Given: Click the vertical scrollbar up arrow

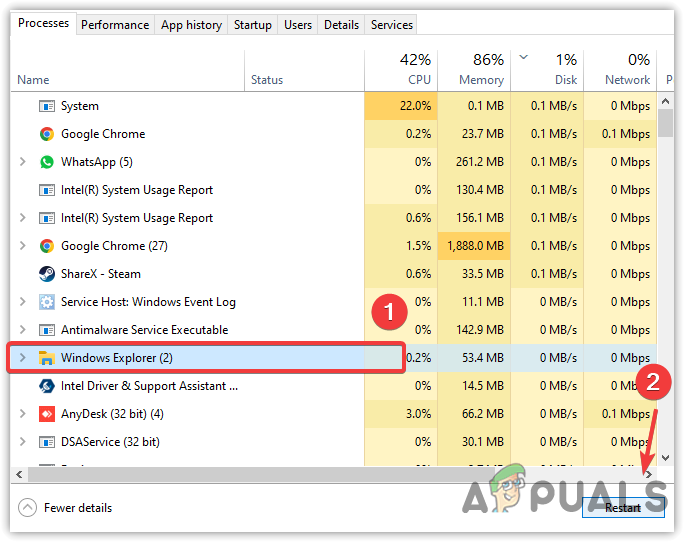Looking at the screenshot, I should [x=665, y=101].
